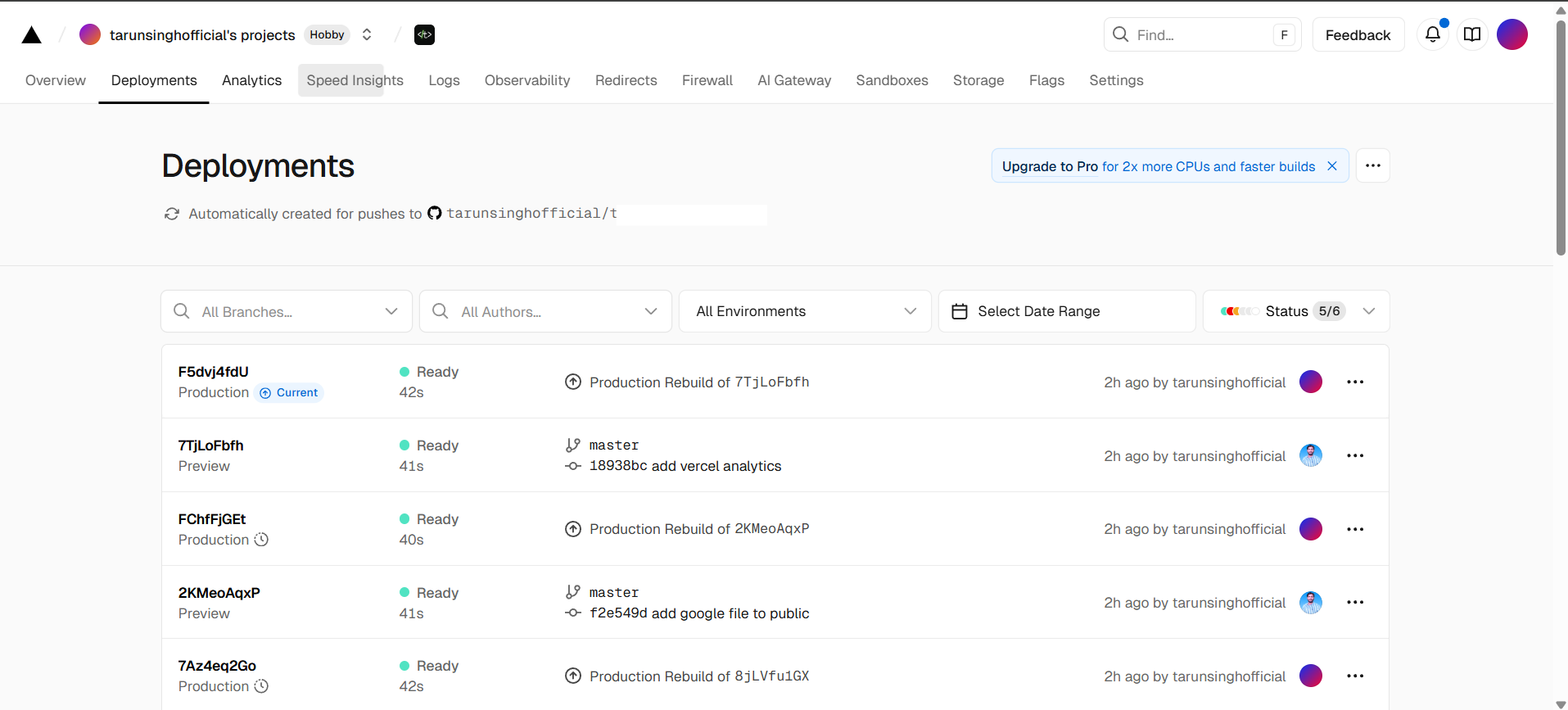Click master branch on 2KMeoAqxP row

pyautogui.click(x=613, y=593)
